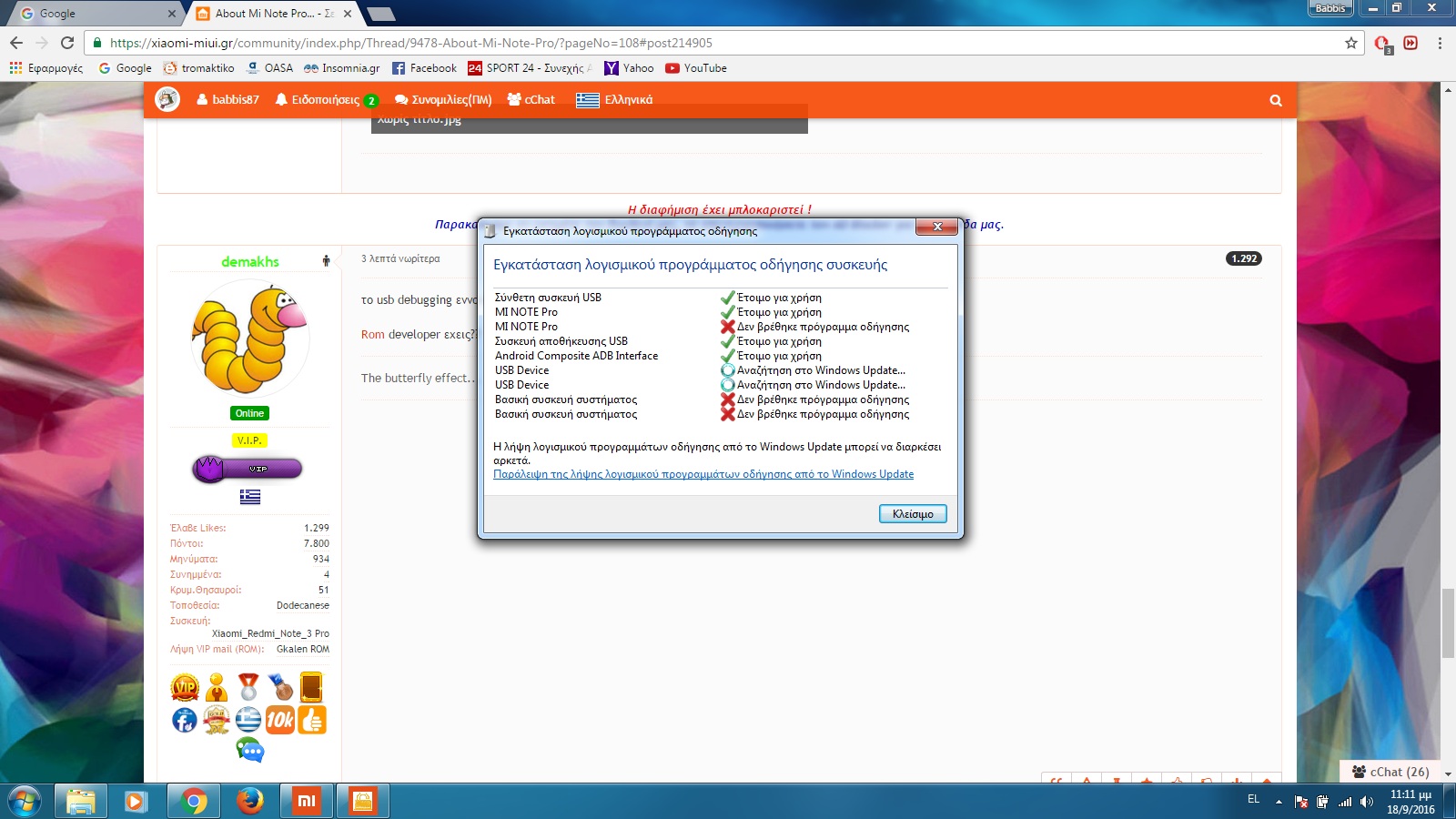
Task: Click the thumbs-up achievement badge
Action: pyautogui.click(x=312, y=720)
